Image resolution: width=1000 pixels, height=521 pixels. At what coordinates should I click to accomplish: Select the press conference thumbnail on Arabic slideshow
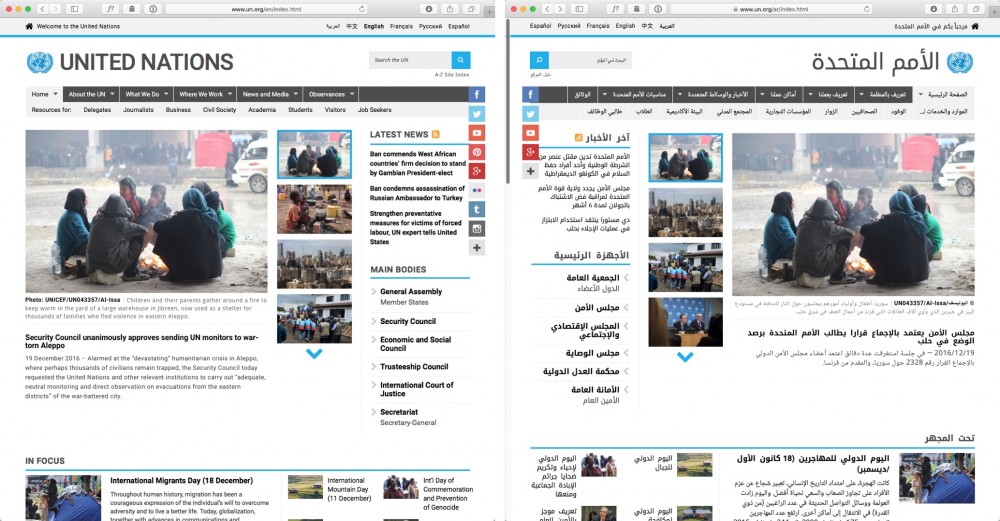(686, 322)
